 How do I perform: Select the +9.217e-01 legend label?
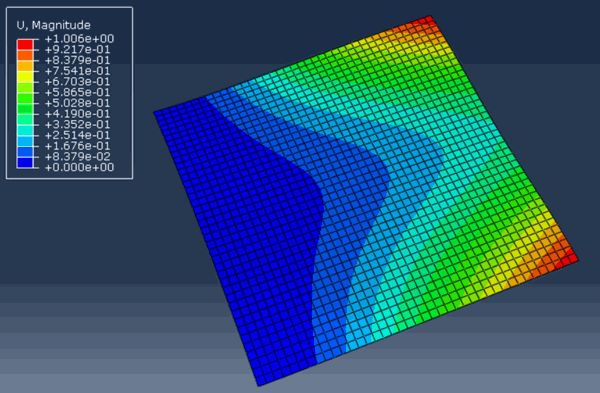(x=77, y=49)
